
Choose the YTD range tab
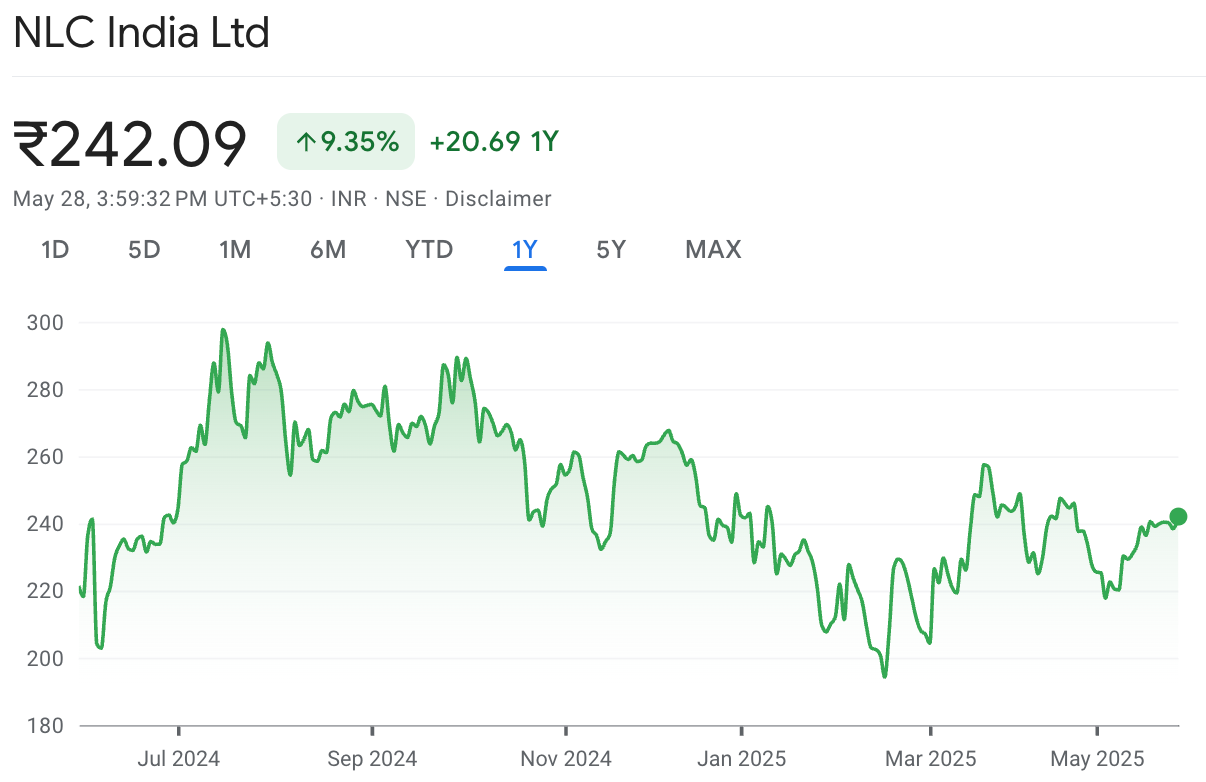pyautogui.click(x=429, y=249)
